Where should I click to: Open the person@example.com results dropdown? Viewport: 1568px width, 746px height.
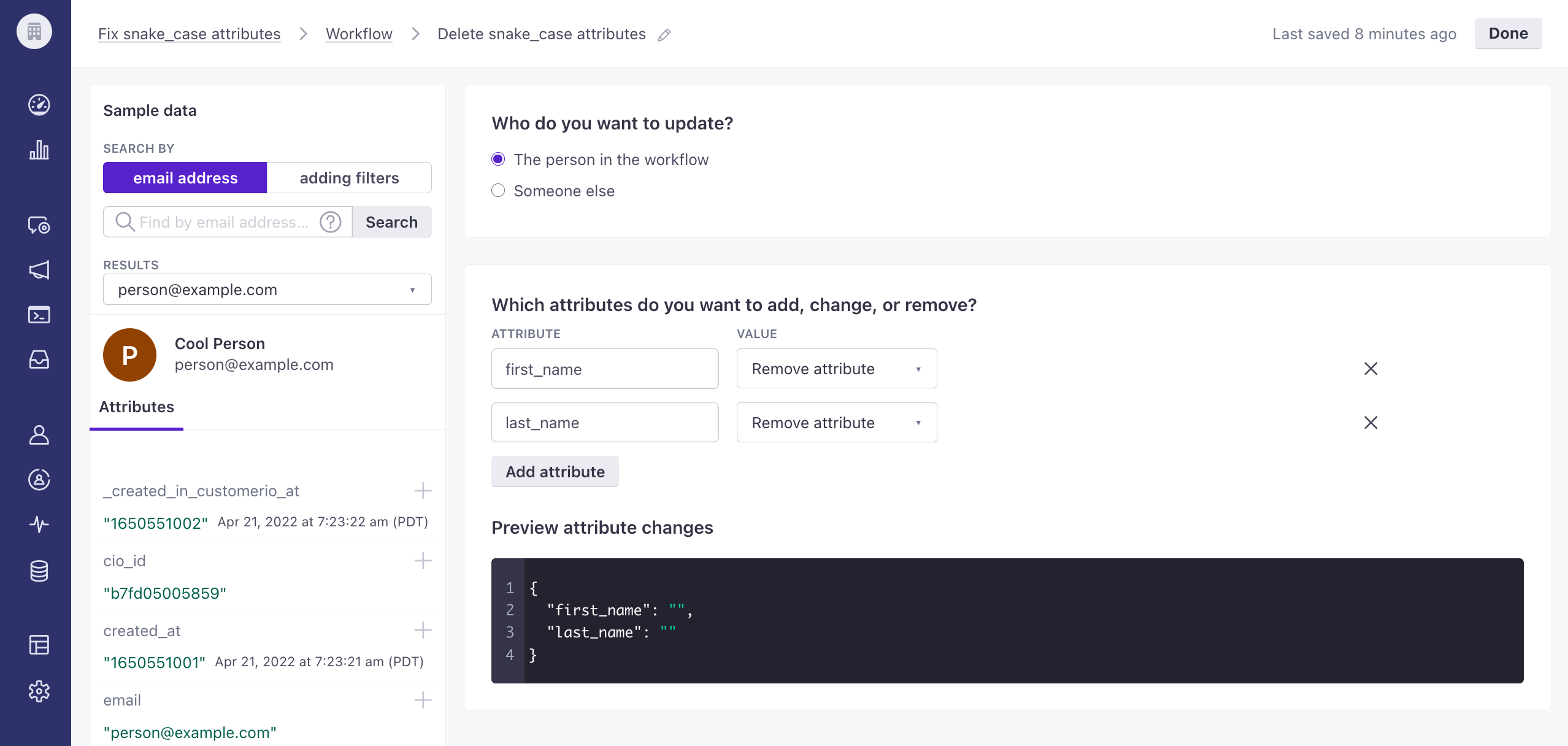pos(267,290)
